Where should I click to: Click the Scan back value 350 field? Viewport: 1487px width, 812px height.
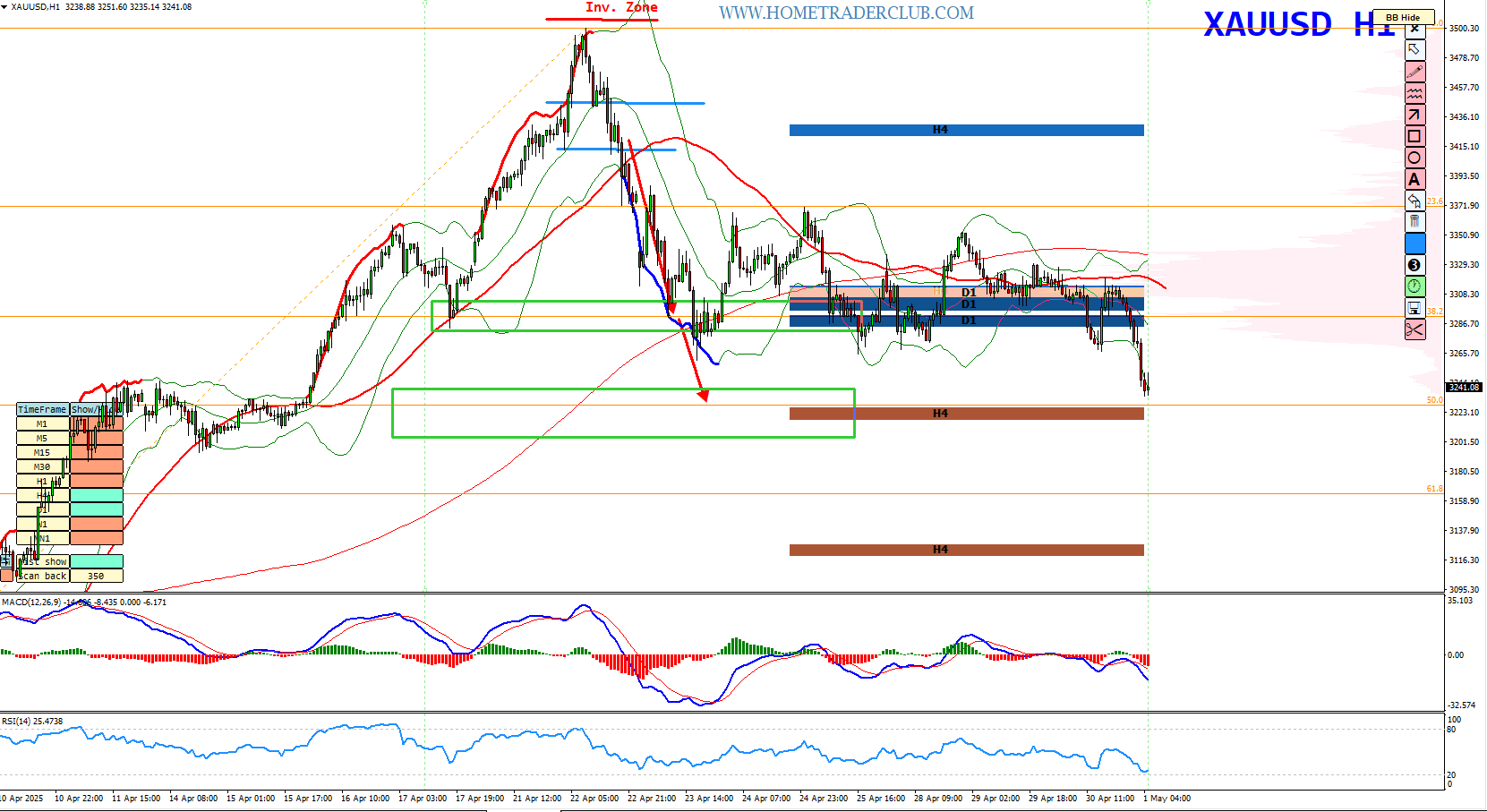tap(97, 576)
